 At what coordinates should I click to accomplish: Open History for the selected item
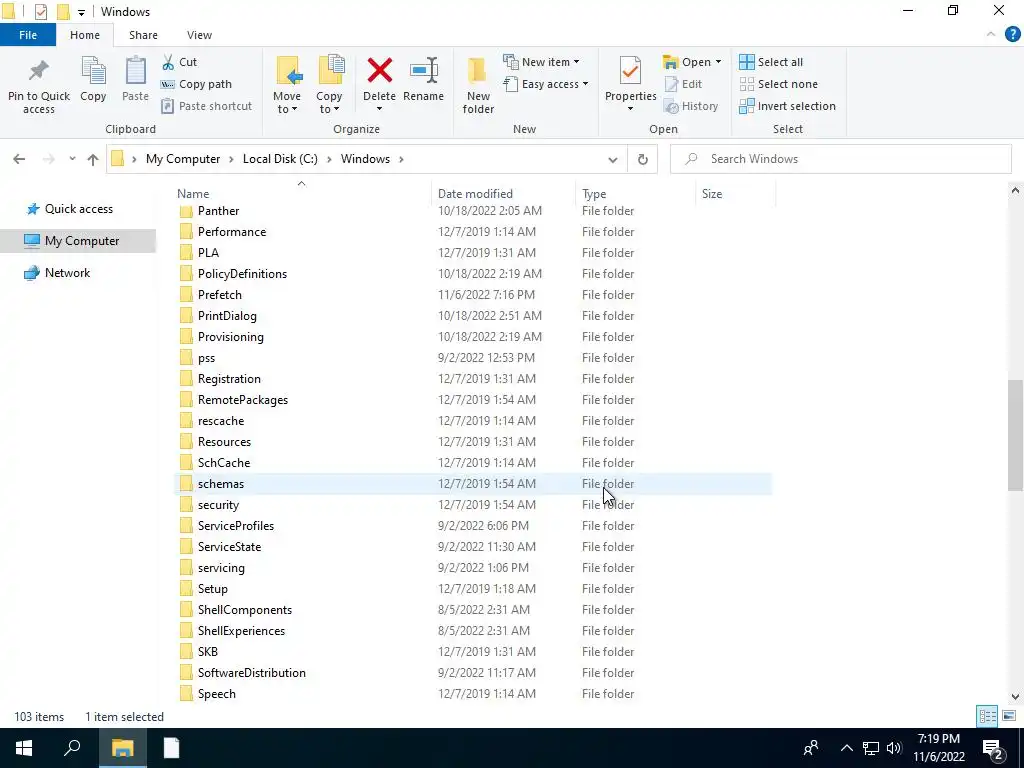pos(690,106)
